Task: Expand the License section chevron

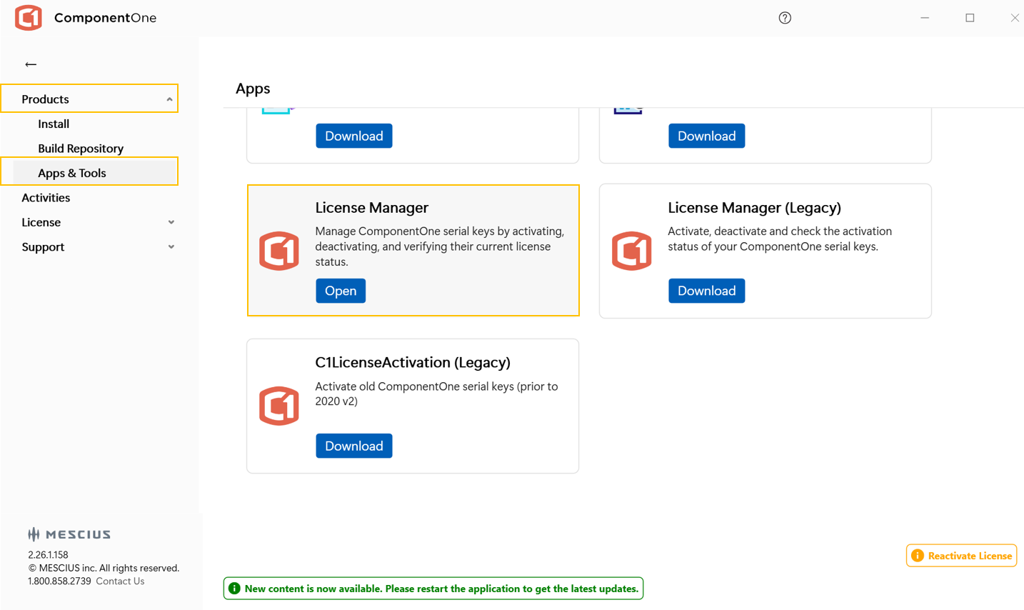Action: point(171,222)
